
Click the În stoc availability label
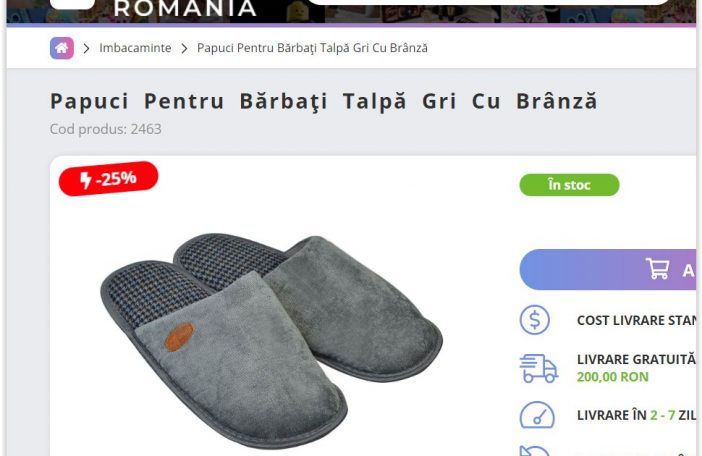coord(569,185)
